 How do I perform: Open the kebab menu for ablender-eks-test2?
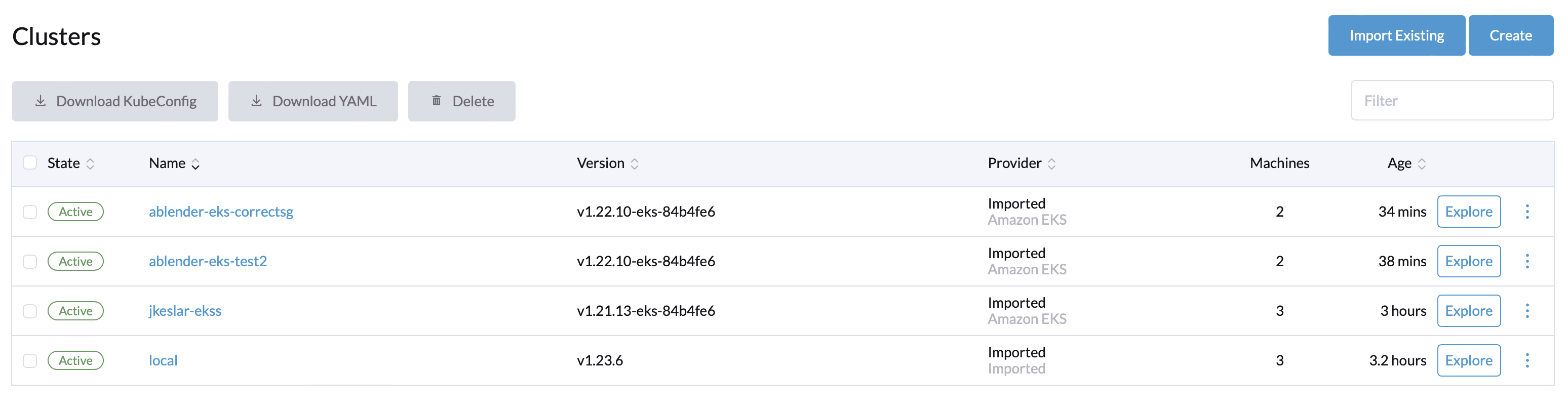[1528, 261]
